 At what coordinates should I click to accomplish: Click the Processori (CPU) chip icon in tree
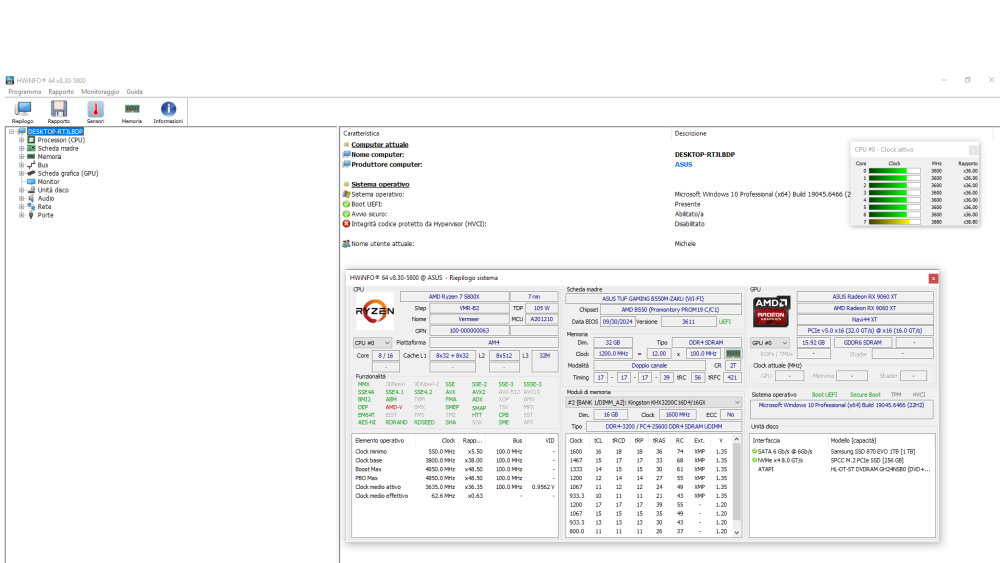coord(31,140)
